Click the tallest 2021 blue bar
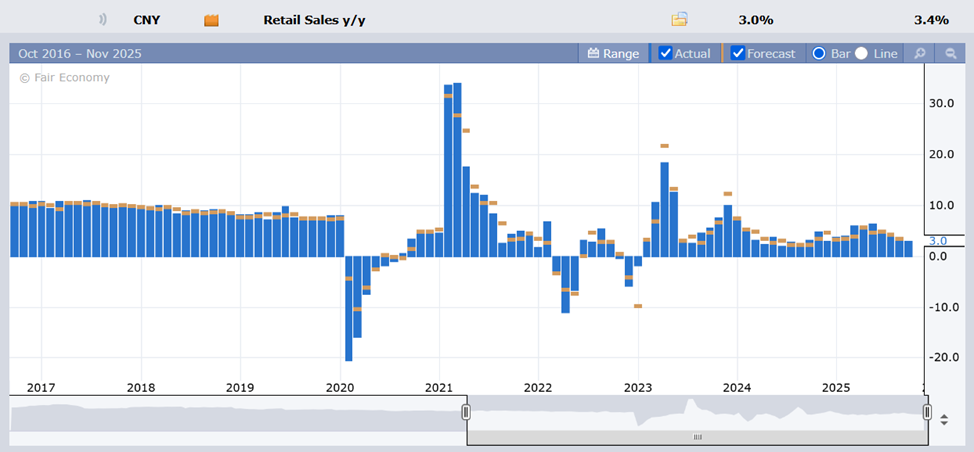This screenshot has width=974, height=452. 457,170
